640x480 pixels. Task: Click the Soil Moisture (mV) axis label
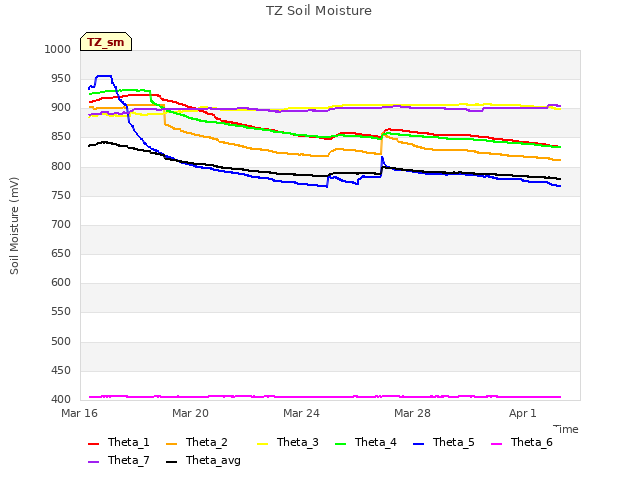point(14,226)
